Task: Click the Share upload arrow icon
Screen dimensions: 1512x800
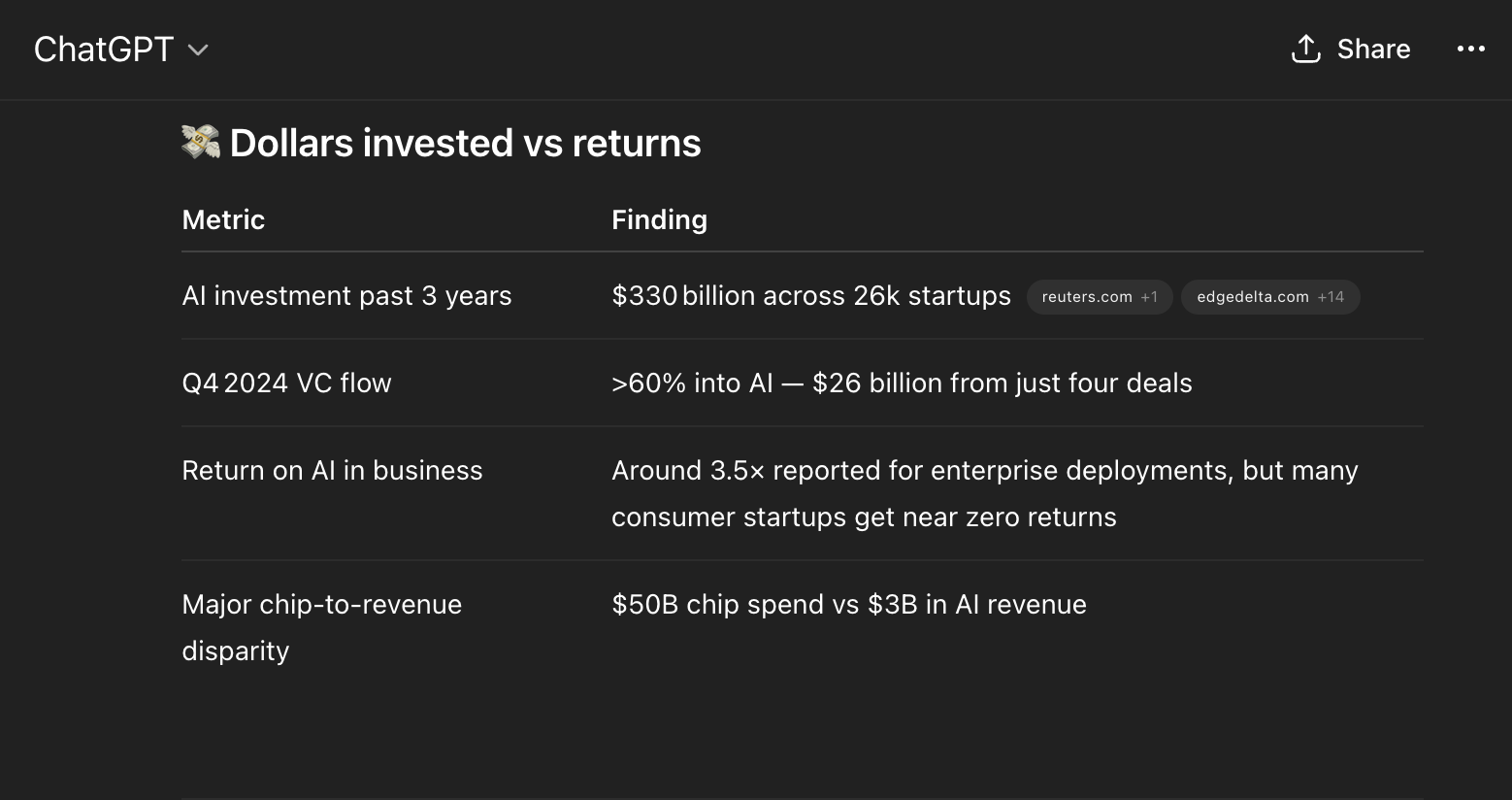Action: pyautogui.click(x=1306, y=49)
